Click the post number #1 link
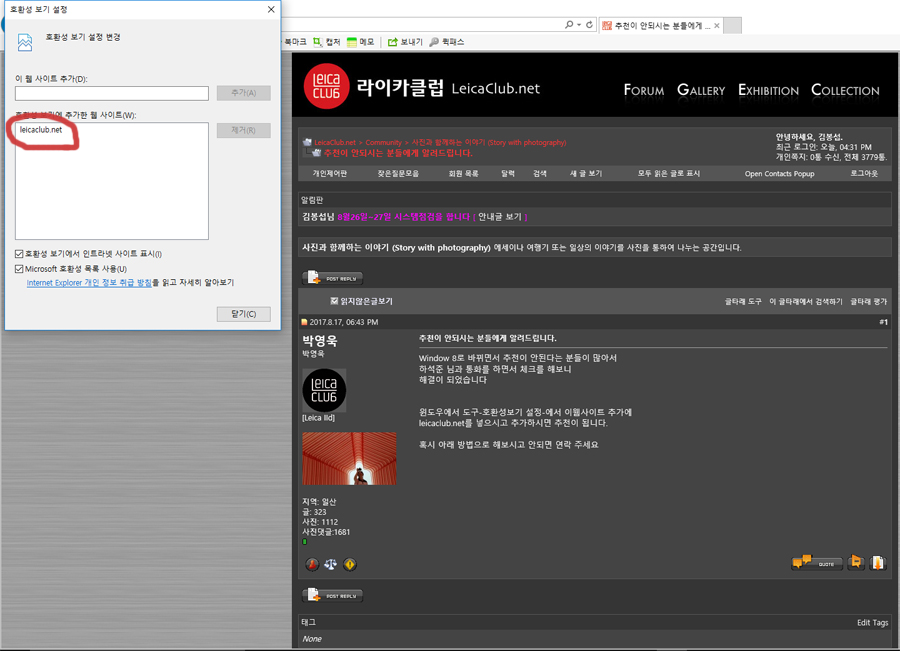The width and height of the screenshot is (900, 651). tap(883, 322)
